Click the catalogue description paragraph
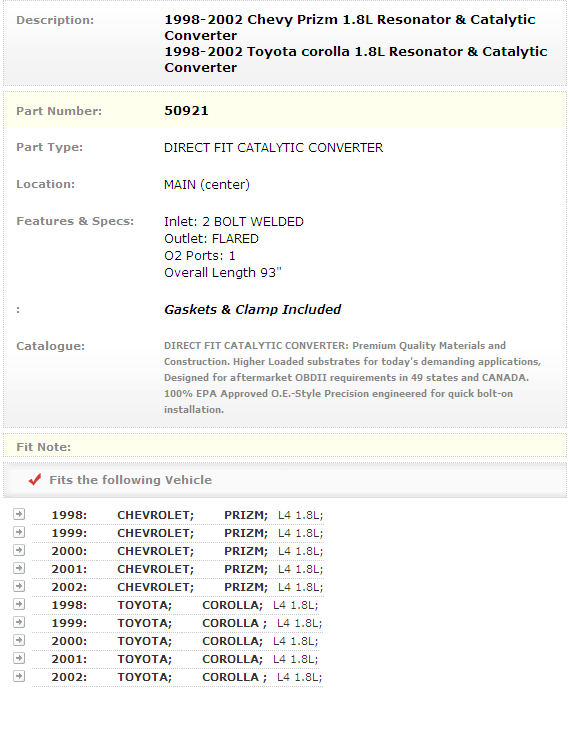Screen dimensions: 570x749 (x=352, y=377)
